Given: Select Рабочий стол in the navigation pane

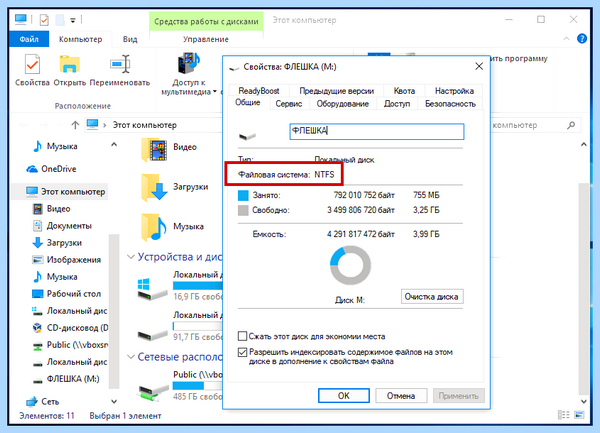Looking at the screenshot, I should click(67, 294).
